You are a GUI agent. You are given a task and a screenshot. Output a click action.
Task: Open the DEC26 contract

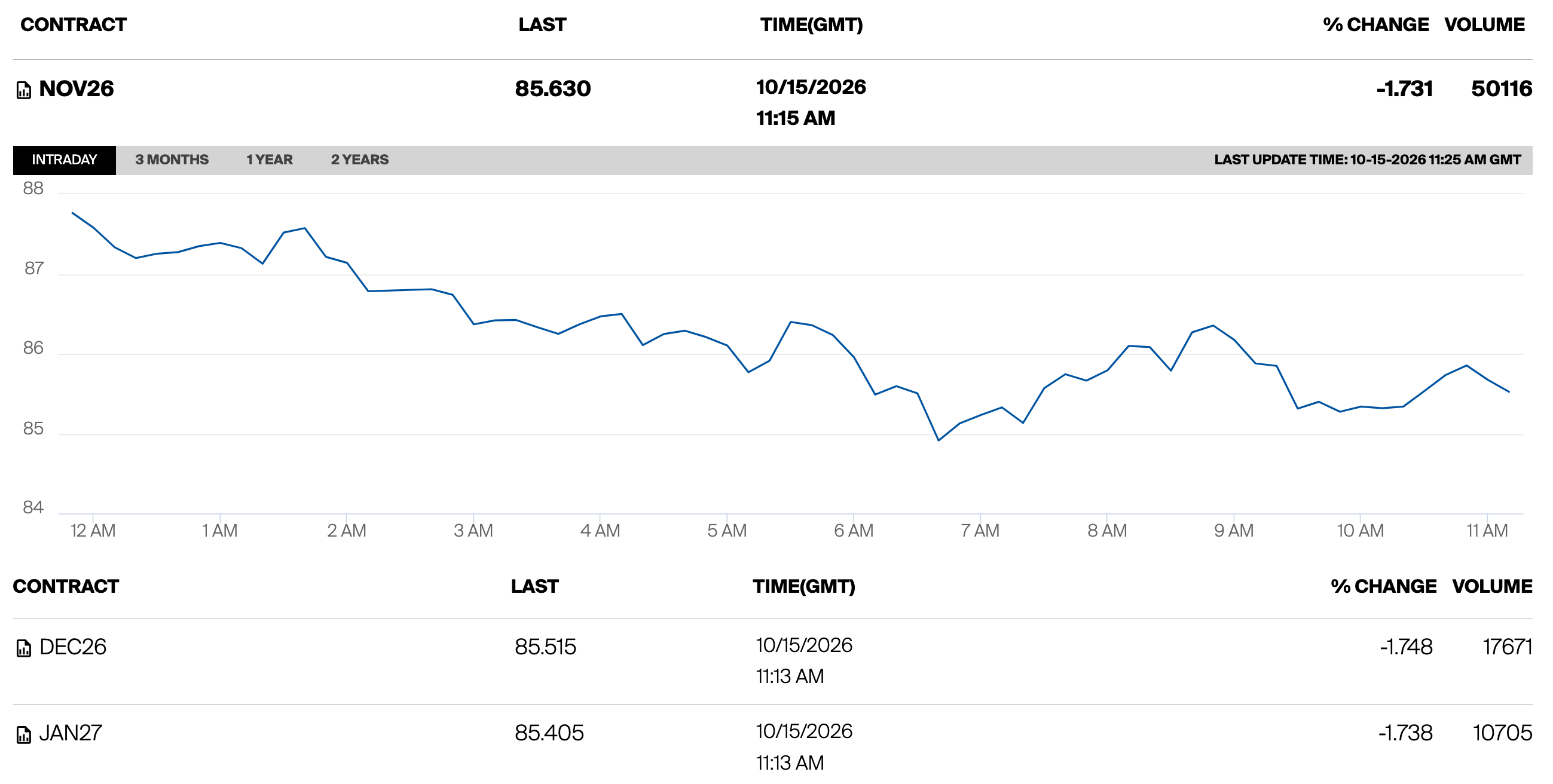pyautogui.click(x=73, y=647)
